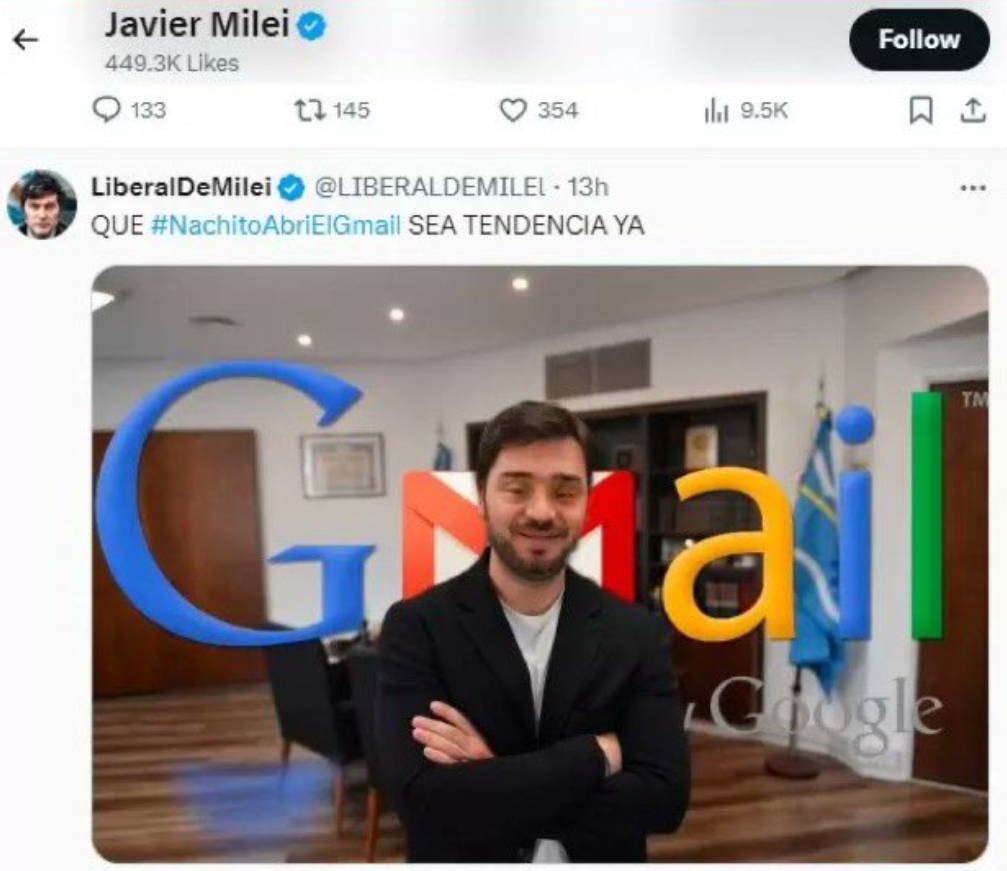The image size is (1007, 871).
Task: Like the post with the heart icon
Action: click(513, 110)
